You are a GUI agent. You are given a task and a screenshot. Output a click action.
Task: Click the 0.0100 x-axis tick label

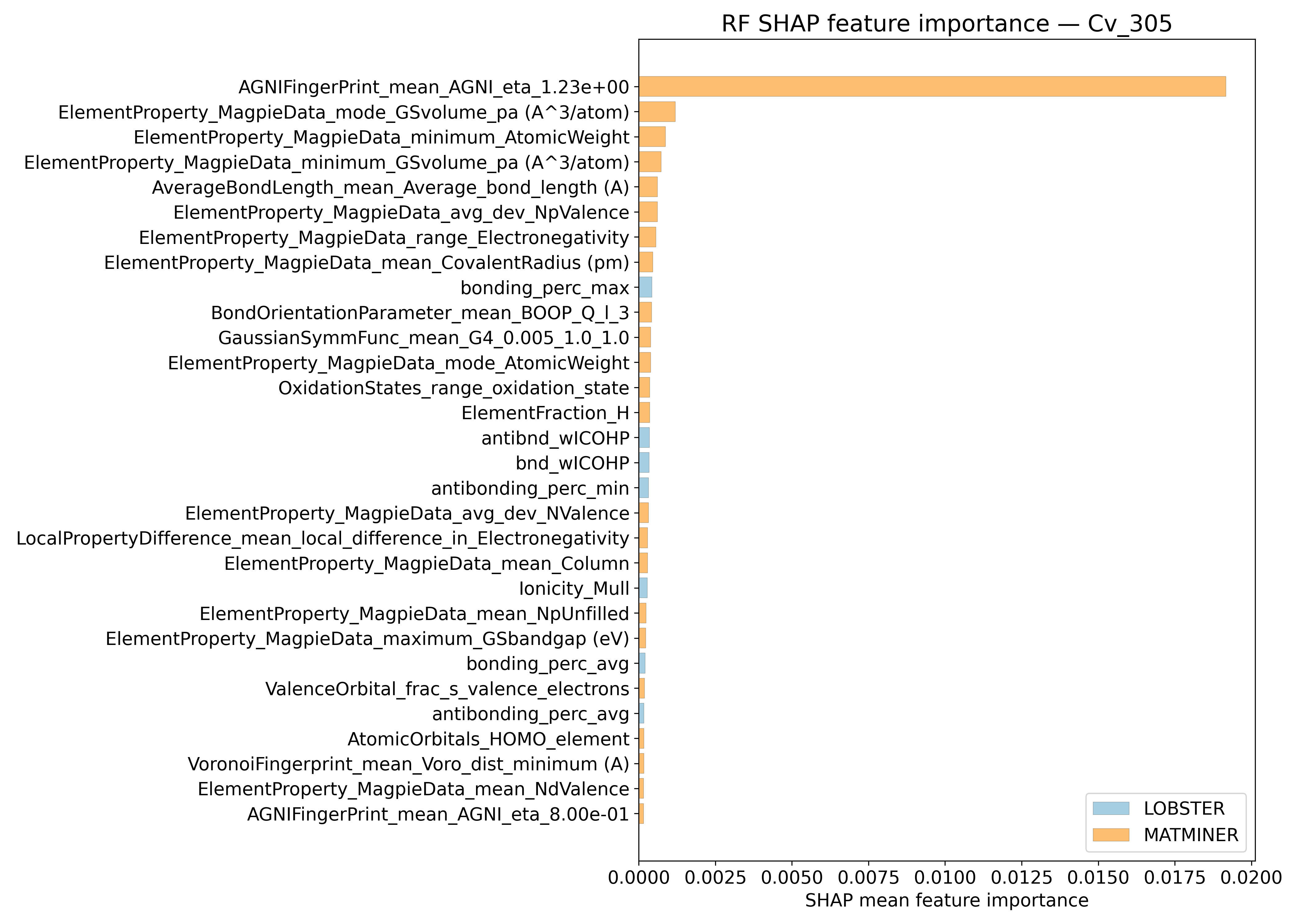[945, 877]
